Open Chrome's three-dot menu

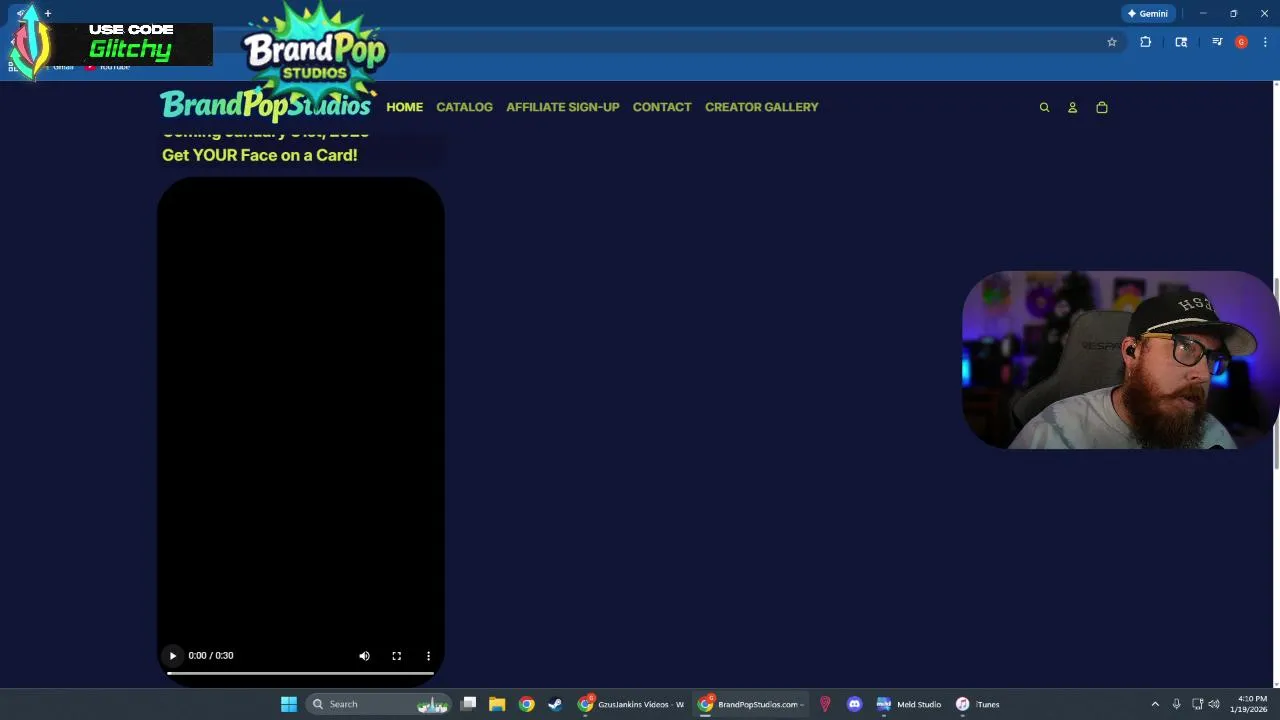click(1265, 42)
